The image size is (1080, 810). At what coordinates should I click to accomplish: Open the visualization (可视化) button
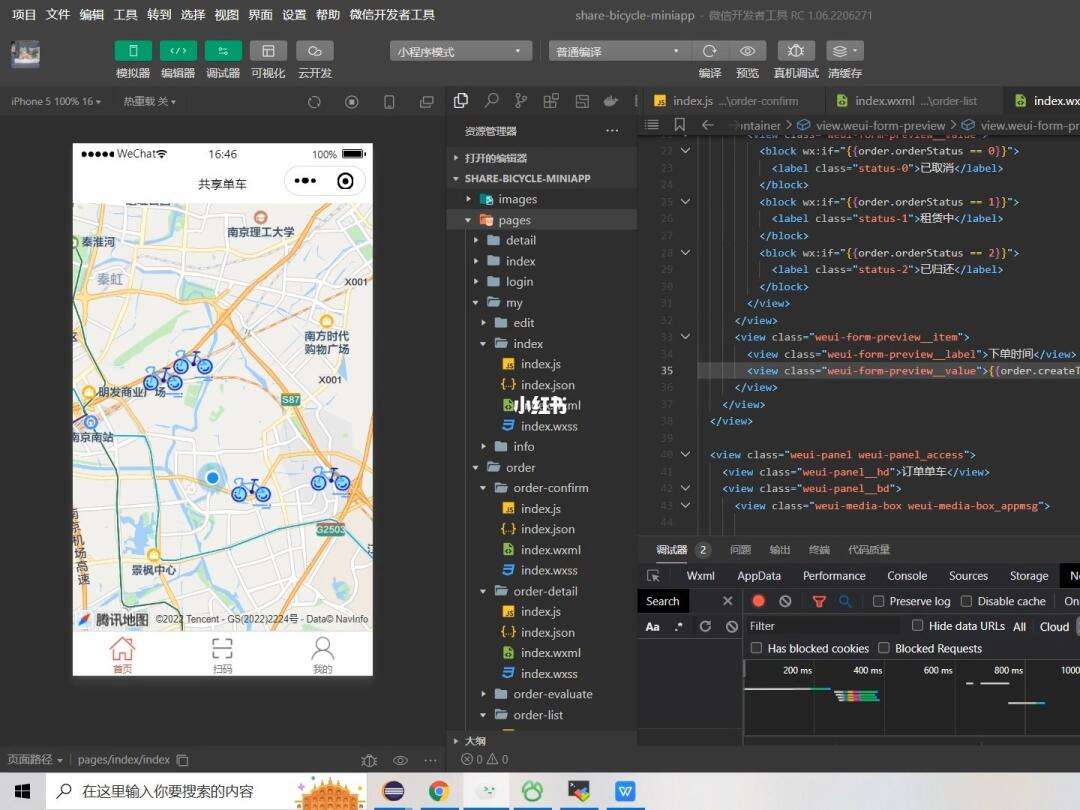(268, 51)
